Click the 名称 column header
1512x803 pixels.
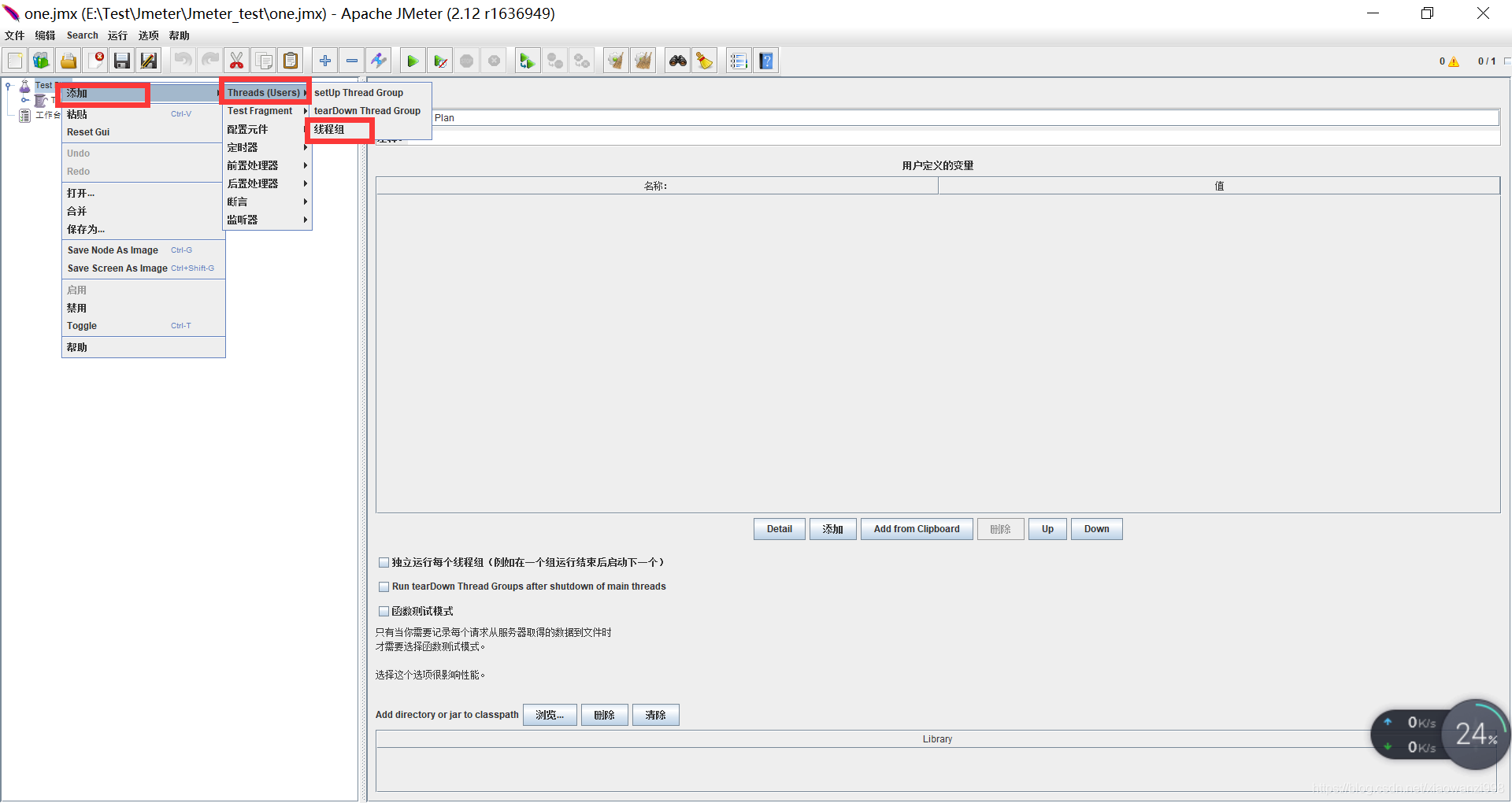[x=657, y=186]
